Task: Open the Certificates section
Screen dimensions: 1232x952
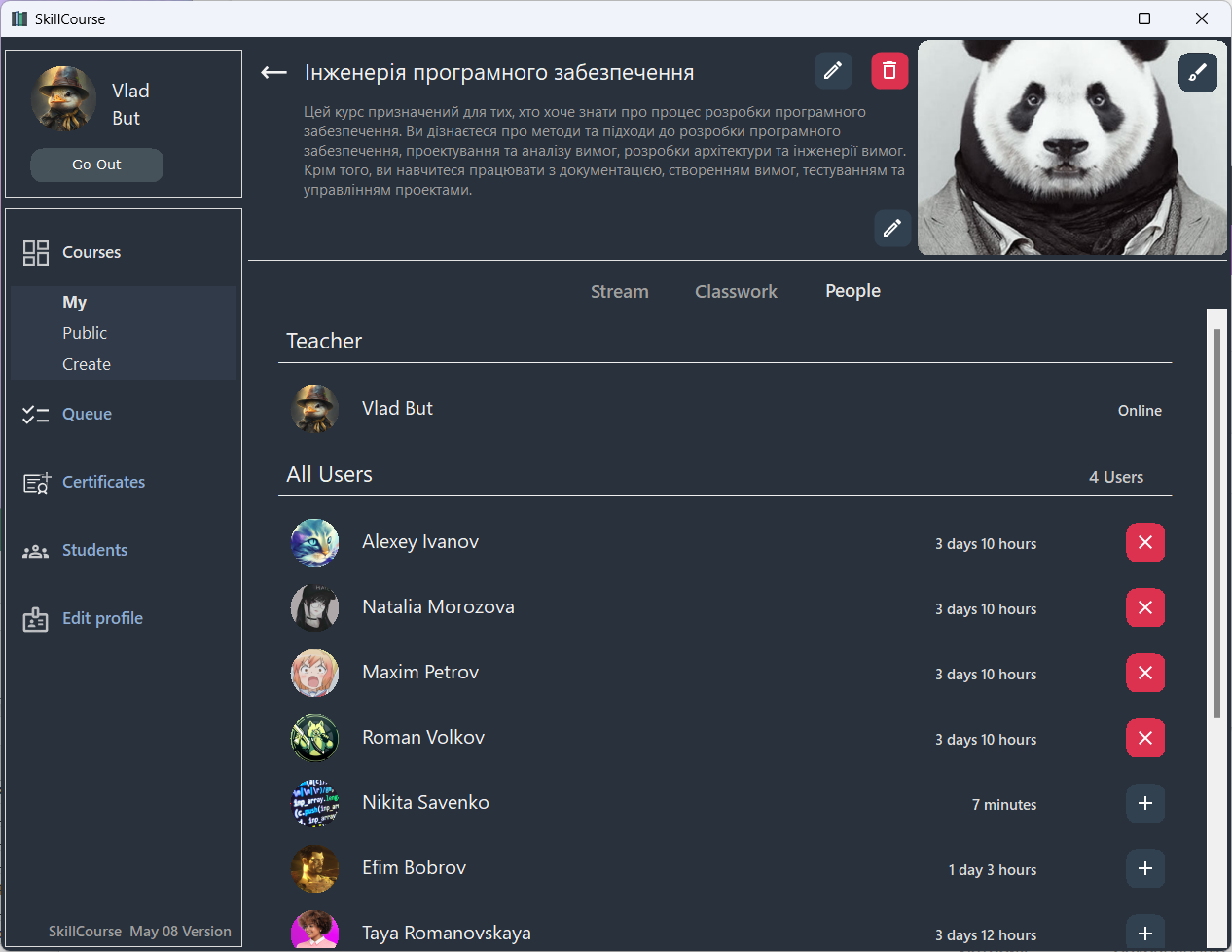Action: click(104, 482)
